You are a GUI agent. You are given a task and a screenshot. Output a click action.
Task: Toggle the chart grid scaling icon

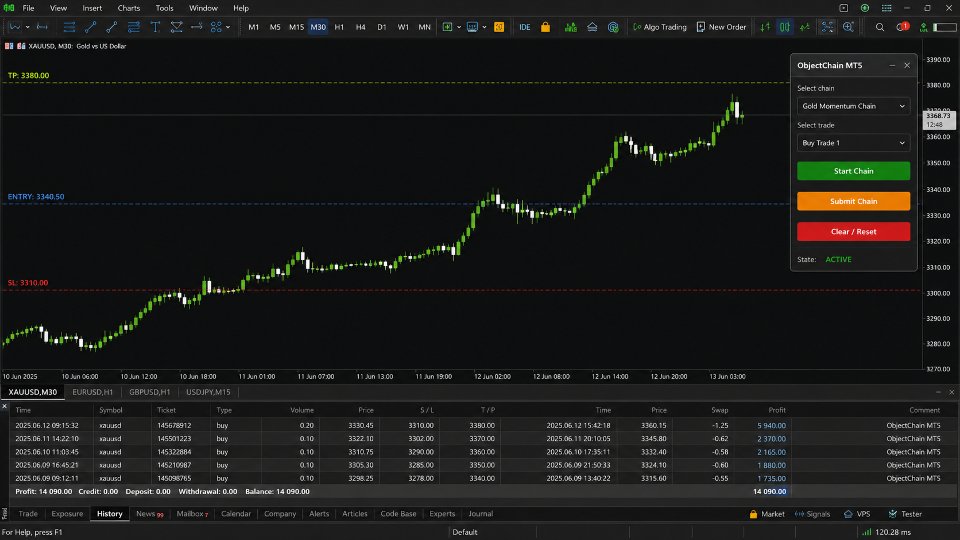(827, 27)
